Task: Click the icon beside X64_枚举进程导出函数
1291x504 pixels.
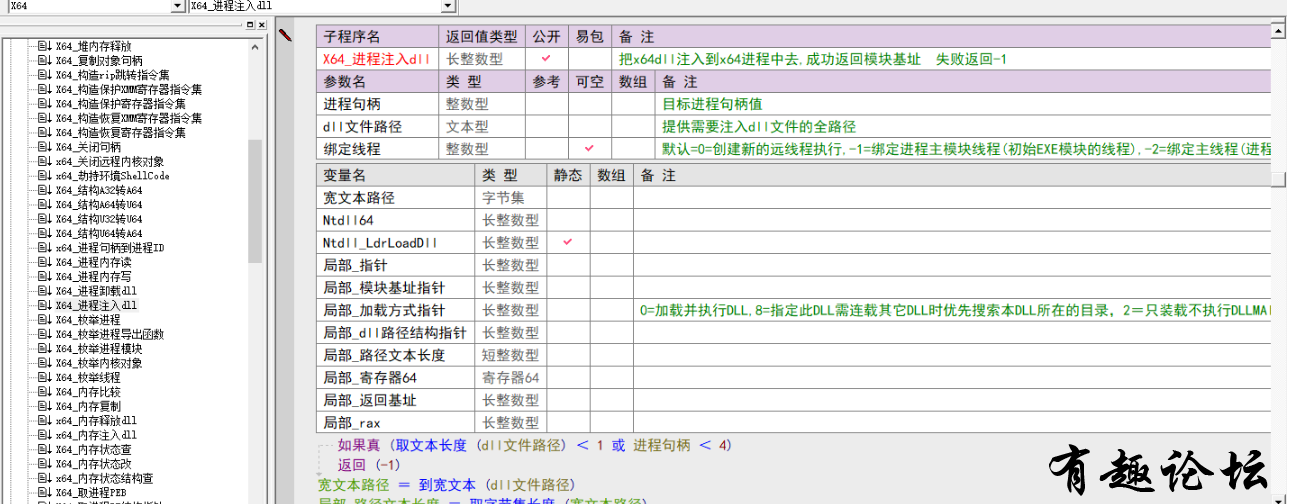Action: tap(44, 334)
